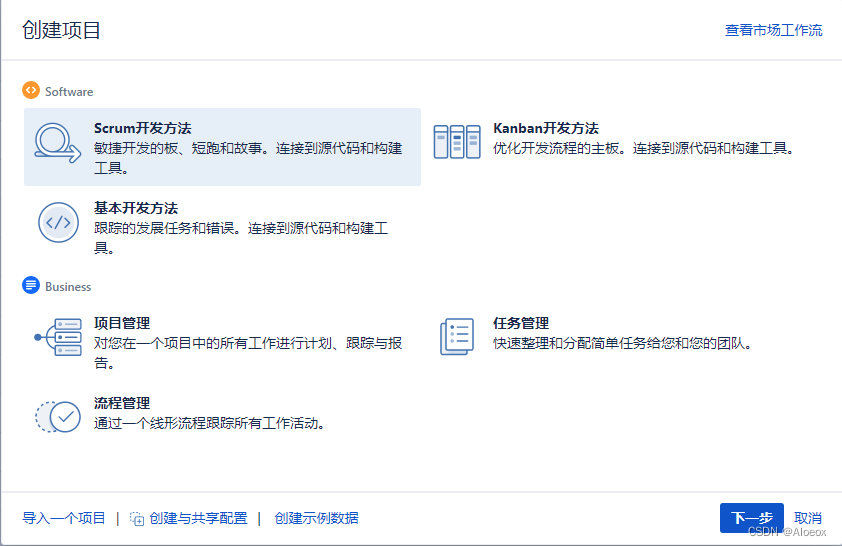Click the Kanban board columns icon

[x=457, y=142]
